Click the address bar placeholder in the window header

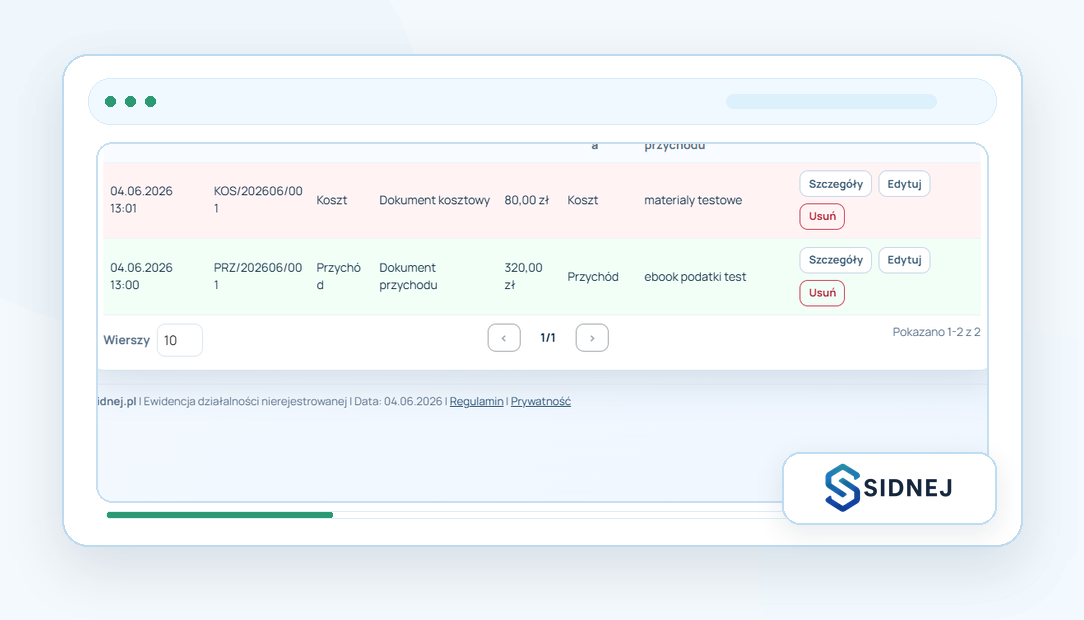click(x=831, y=102)
